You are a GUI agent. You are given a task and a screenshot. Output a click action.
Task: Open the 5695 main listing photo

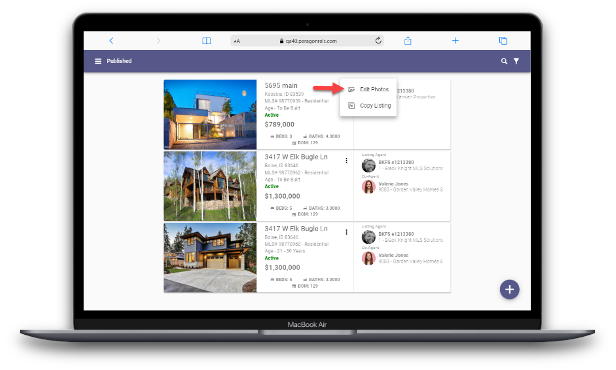click(210, 114)
